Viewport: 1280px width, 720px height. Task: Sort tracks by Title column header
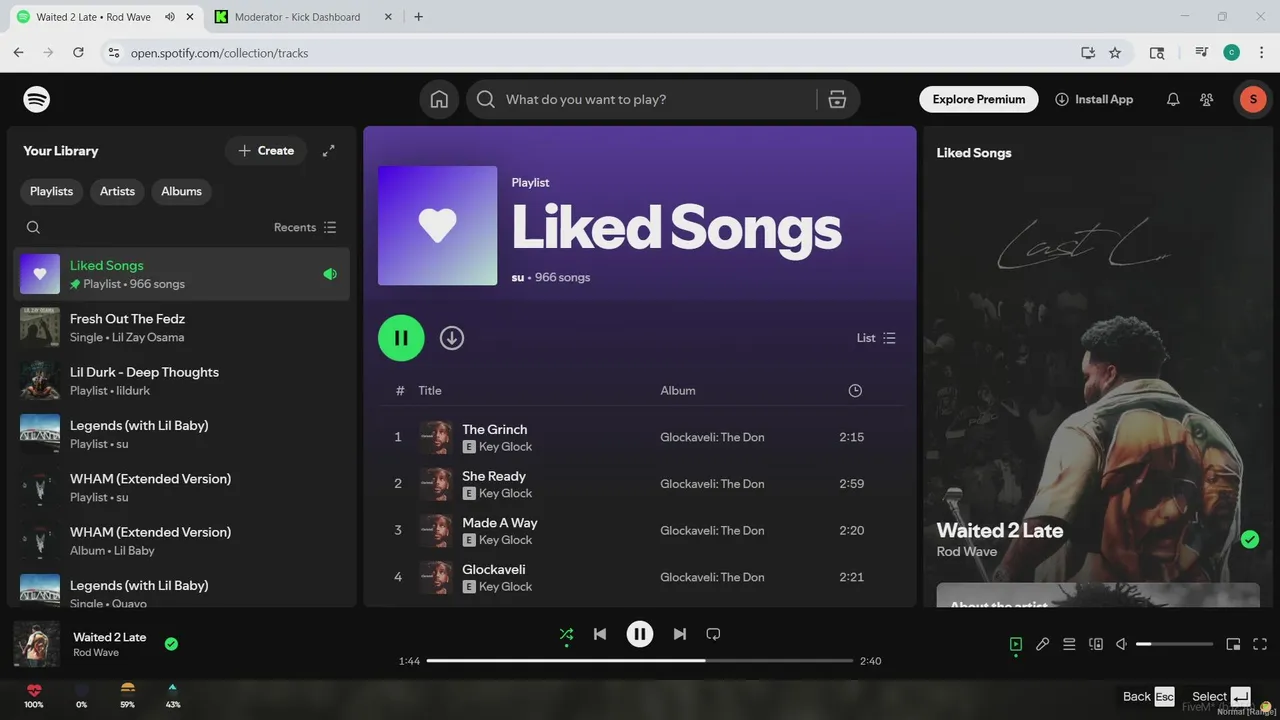point(430,391)
